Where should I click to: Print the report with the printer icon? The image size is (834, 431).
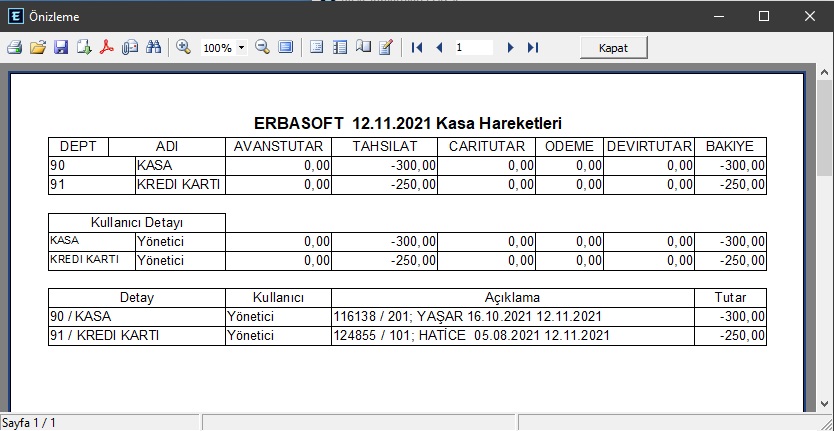pyautogui.click(x=15, y=47)
